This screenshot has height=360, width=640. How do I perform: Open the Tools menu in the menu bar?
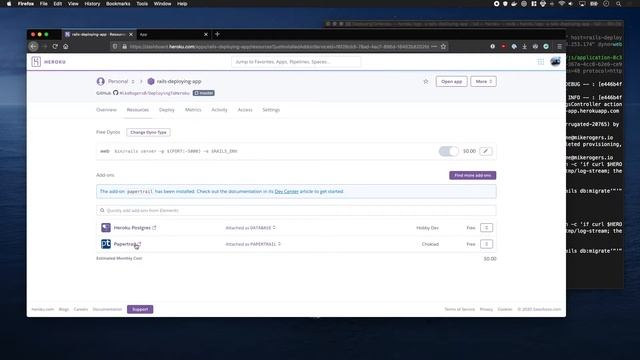[x=142, y=4]
